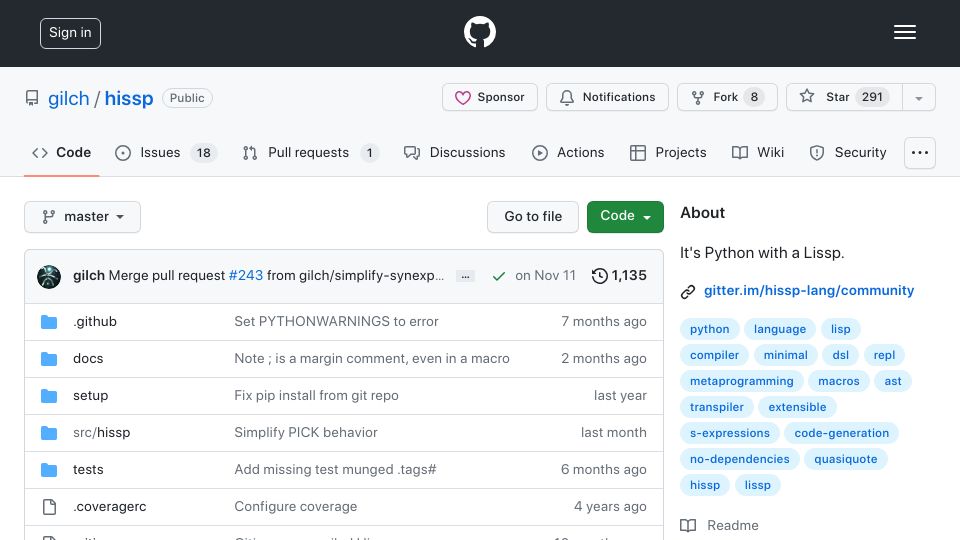
Task: Open commit 'Fix pip install from git repo'
Action: [x=317, y=396]
